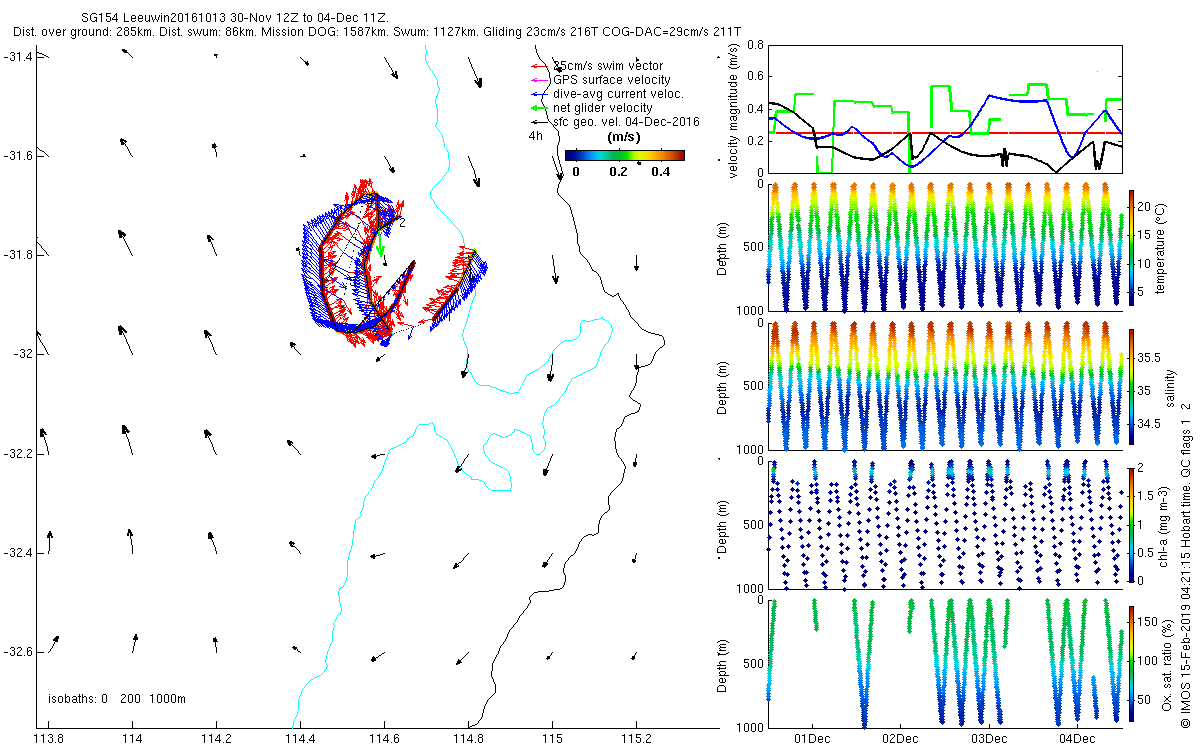Click the temperature (°C) color scale
Screen dimensions: 1200x750
tap(1132, 247)
